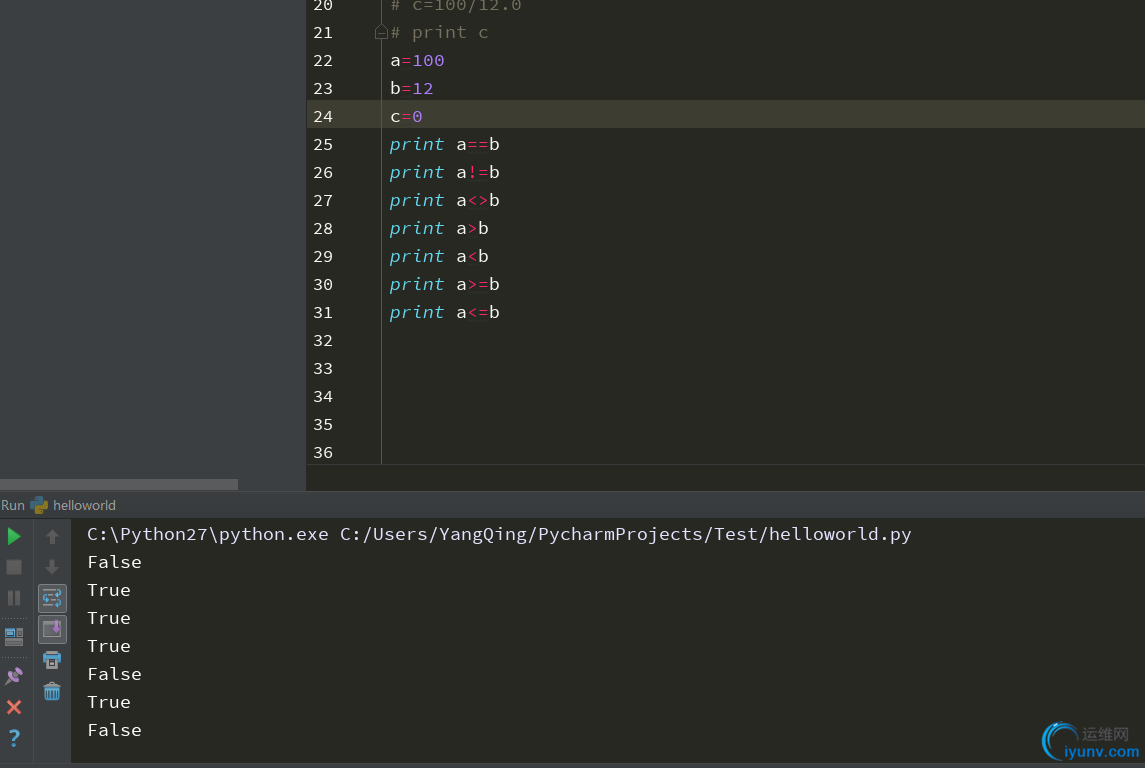Click the project panel horizontal scrollbar
This screenshot has width=1145, height=768.
[x=119, y=485]
